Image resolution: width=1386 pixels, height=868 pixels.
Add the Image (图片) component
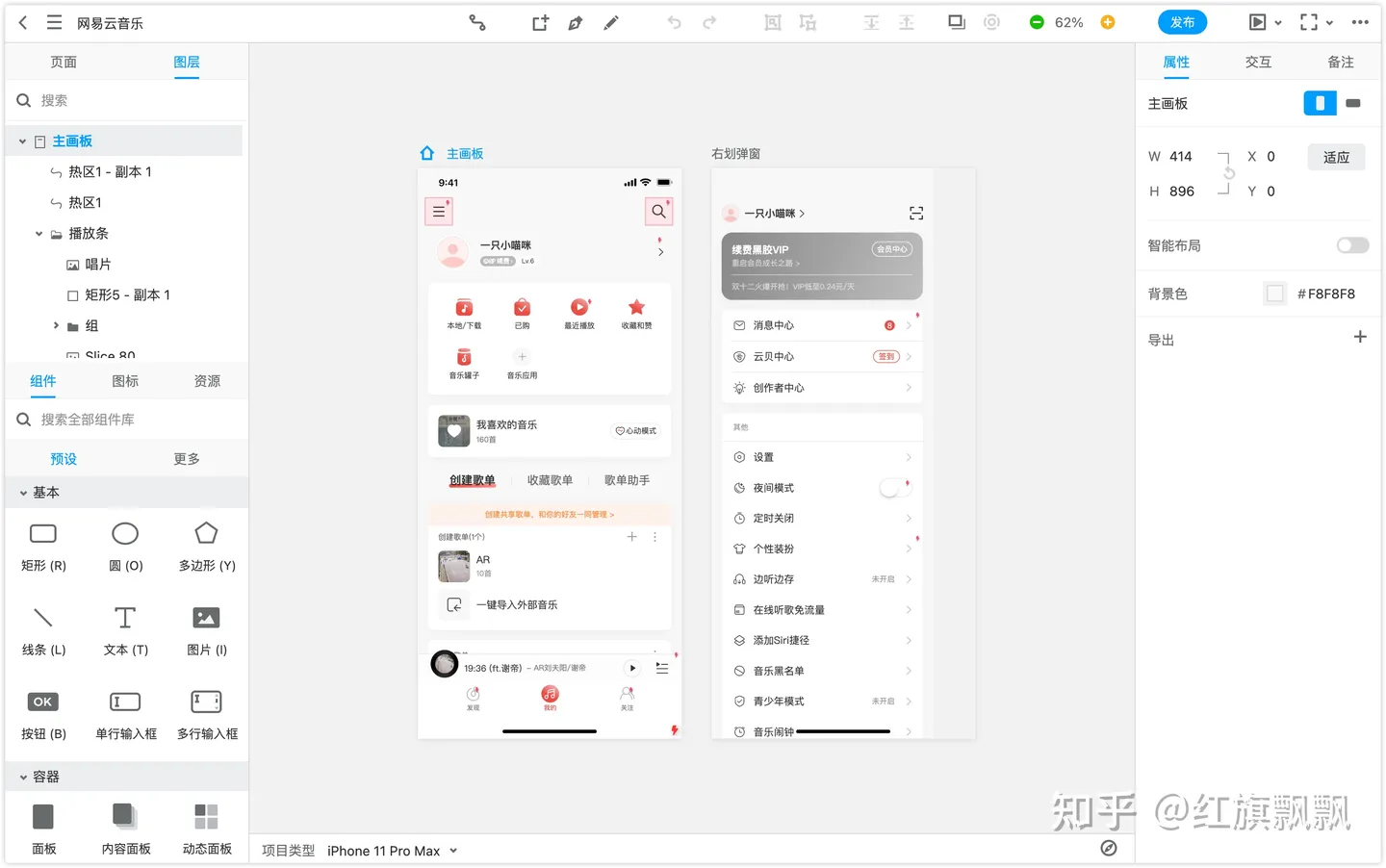(x=207, y=629)
